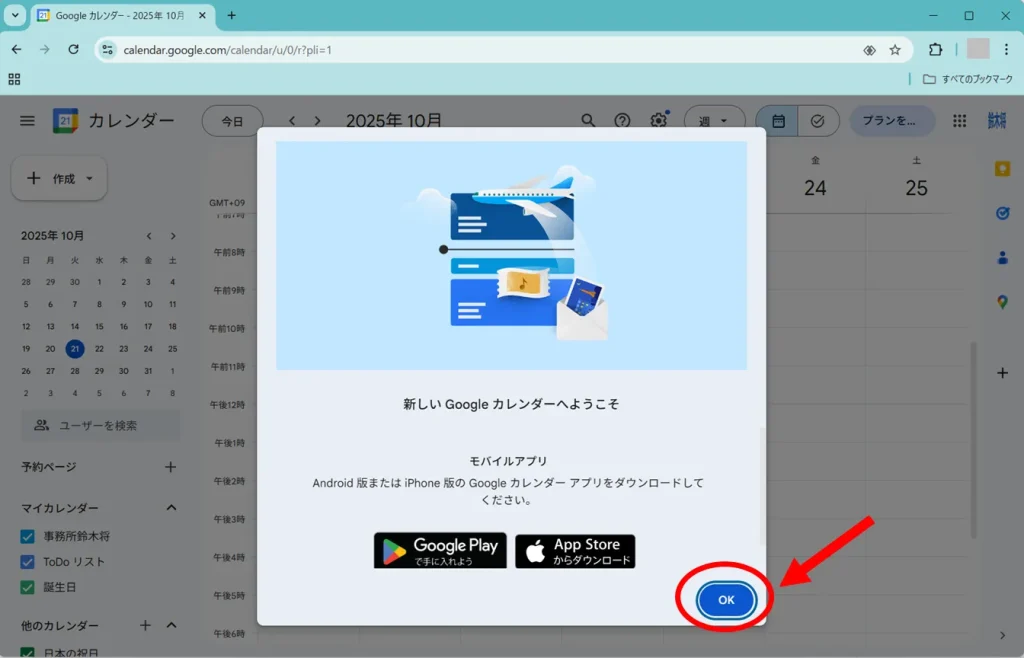Click the calendar search magnifier icon

pos(588,121)
